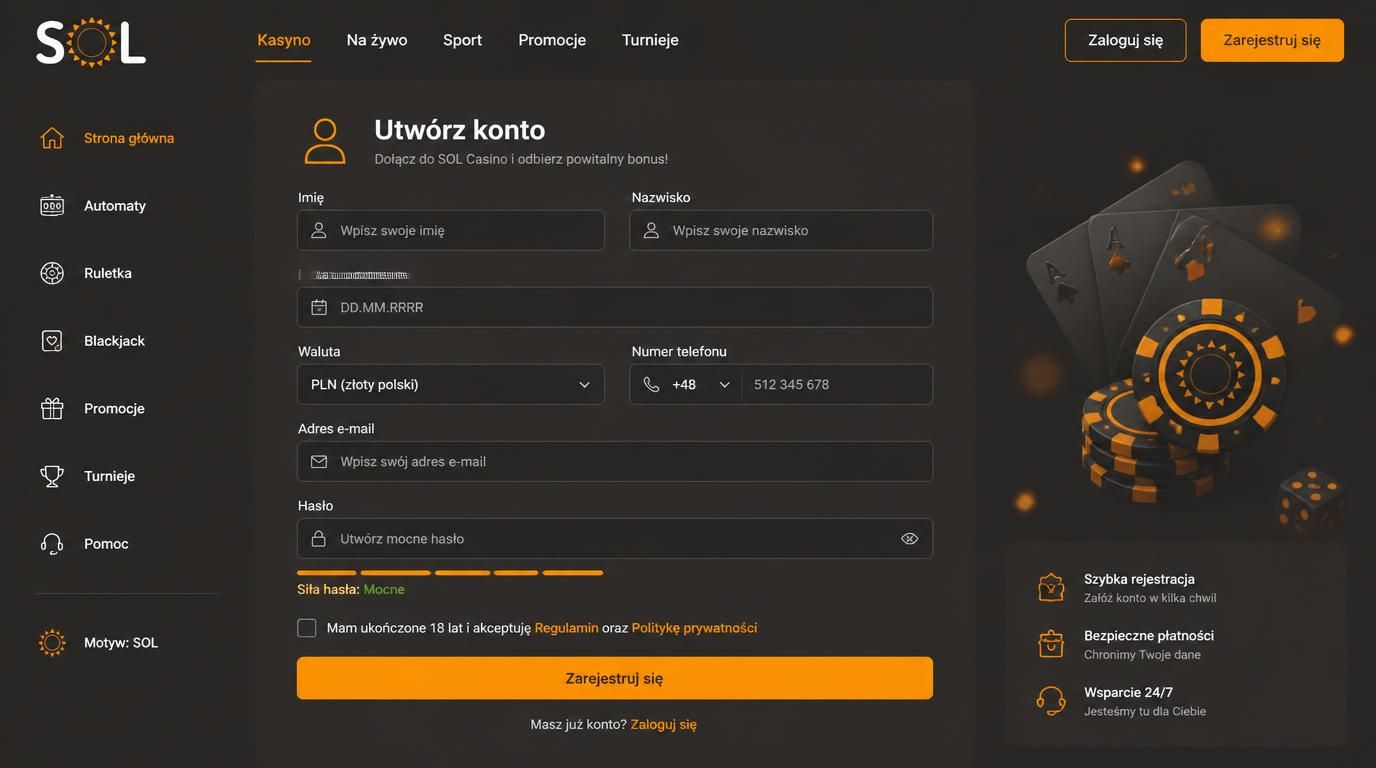Click the Zaloguj się header button
1376x768 pixels.
(1126, 40)
